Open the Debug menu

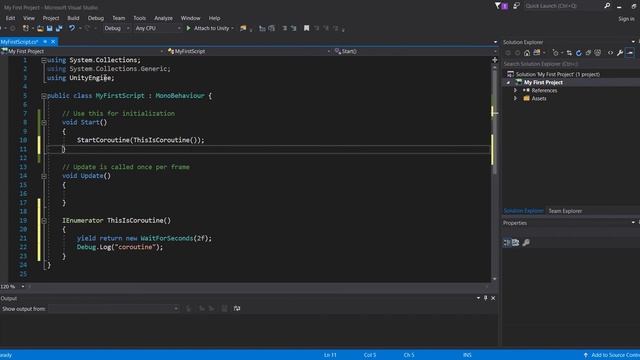96,18
